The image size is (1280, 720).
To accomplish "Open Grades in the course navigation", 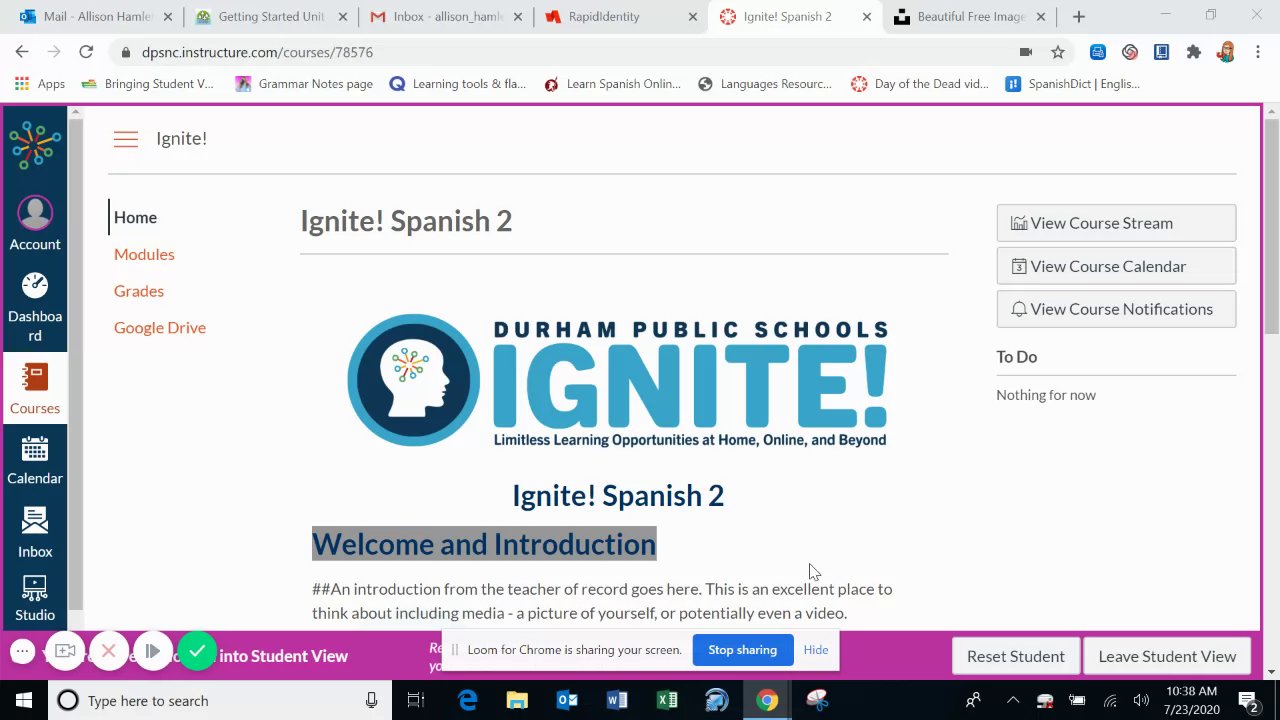I will click(x=139, y=291).
